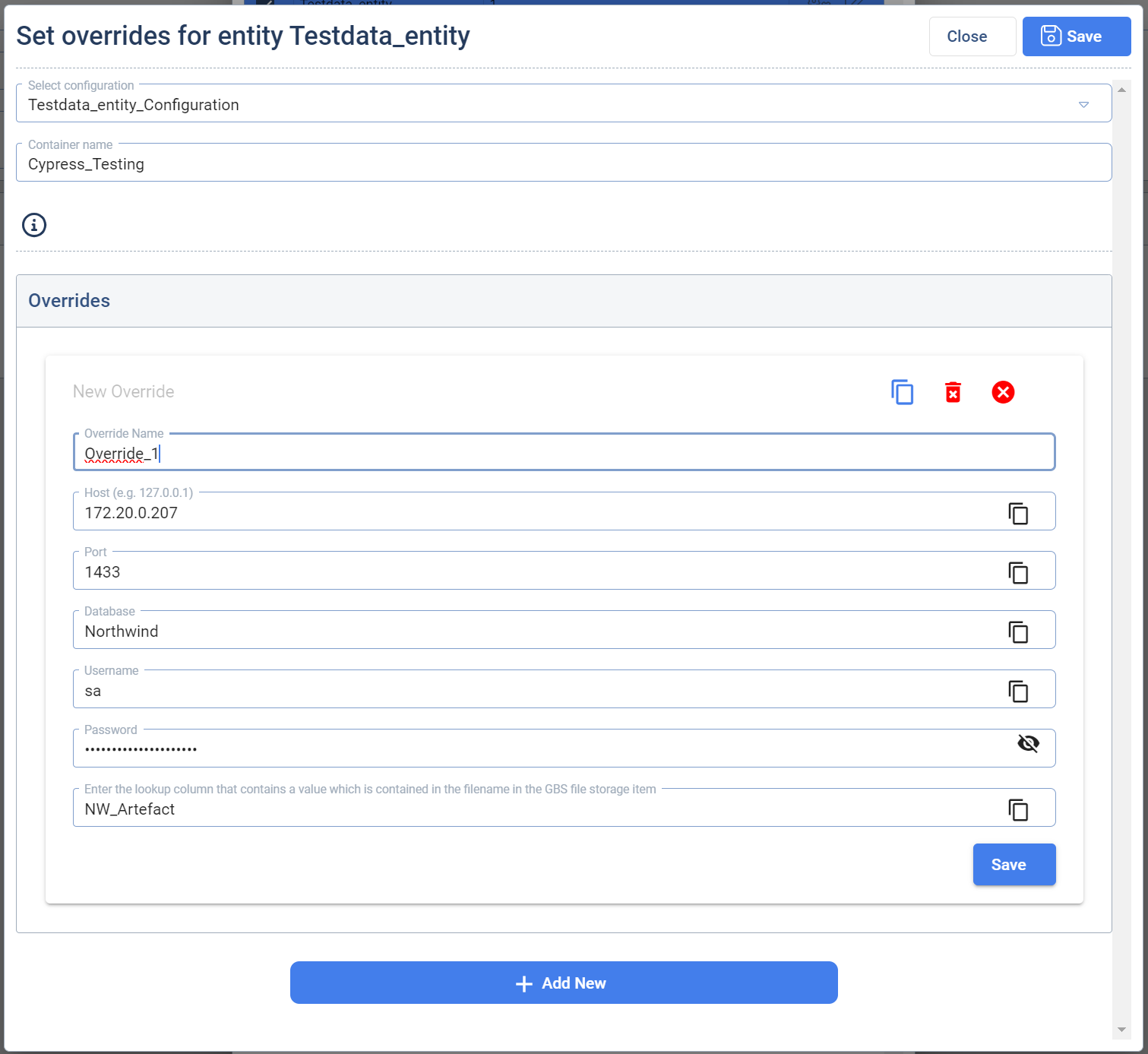1148x1054 pixels.
Task: Click the scrollbar up arrow
Action: point(1121,90)
